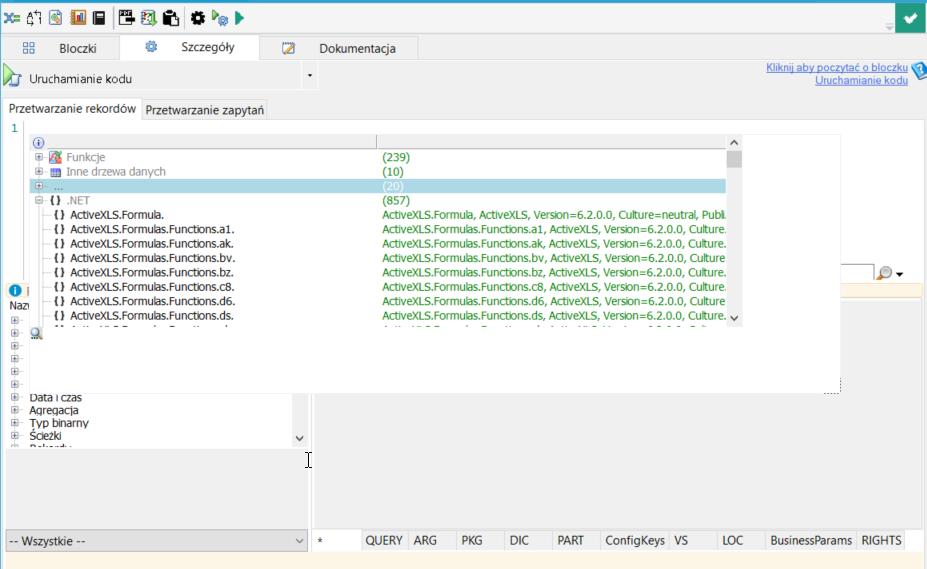Expand the Funkcje tree node
Viewport: 927px width, 569px height.
point(39,157)
